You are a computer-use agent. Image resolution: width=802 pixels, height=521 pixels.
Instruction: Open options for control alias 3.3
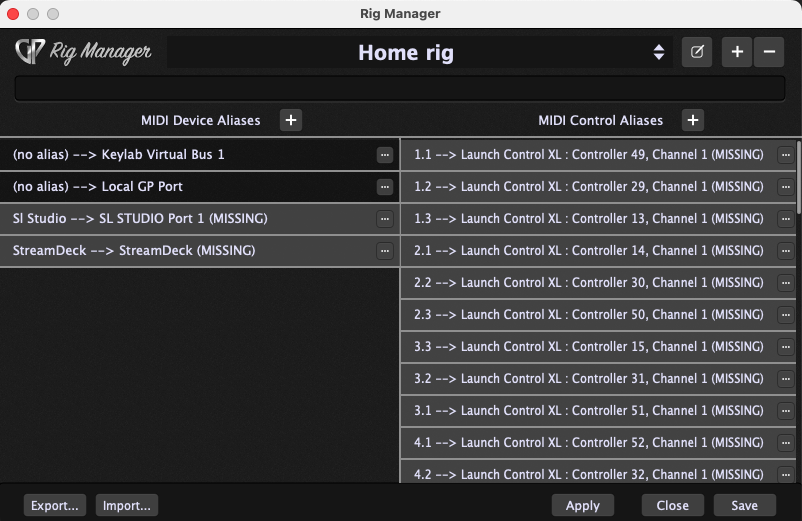pos(786,347)
